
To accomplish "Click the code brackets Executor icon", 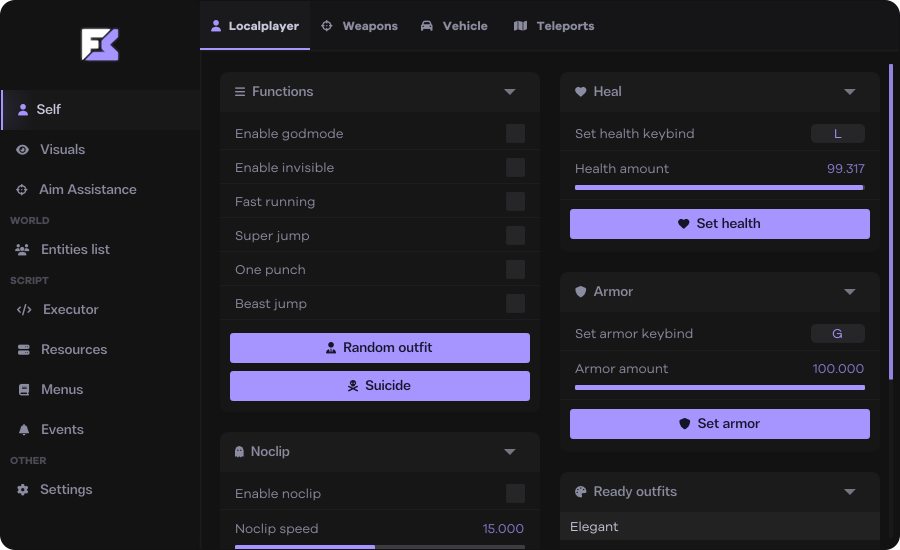I will (24, 310).
